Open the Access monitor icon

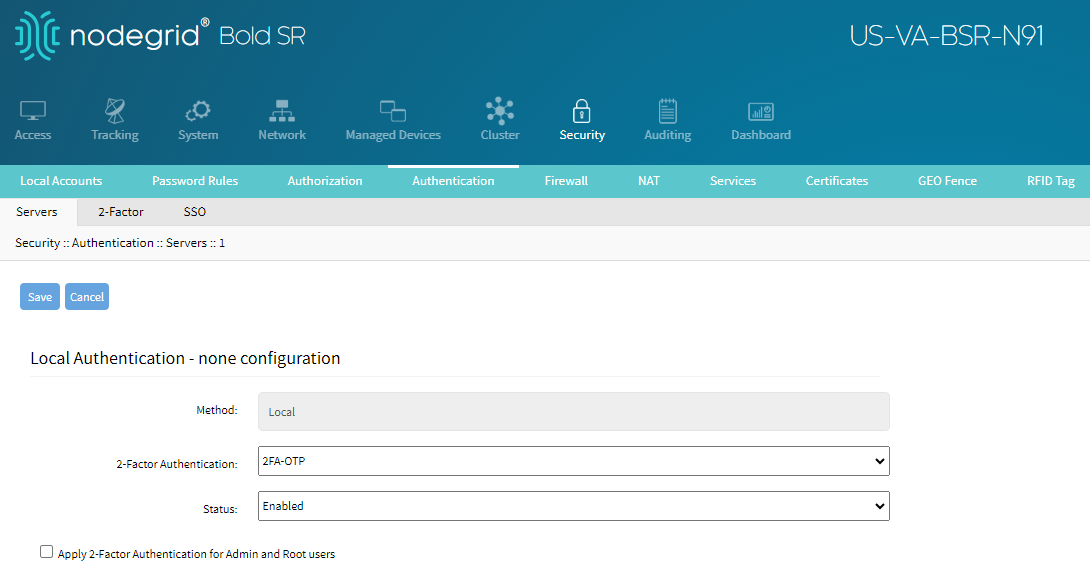(33, 111)
